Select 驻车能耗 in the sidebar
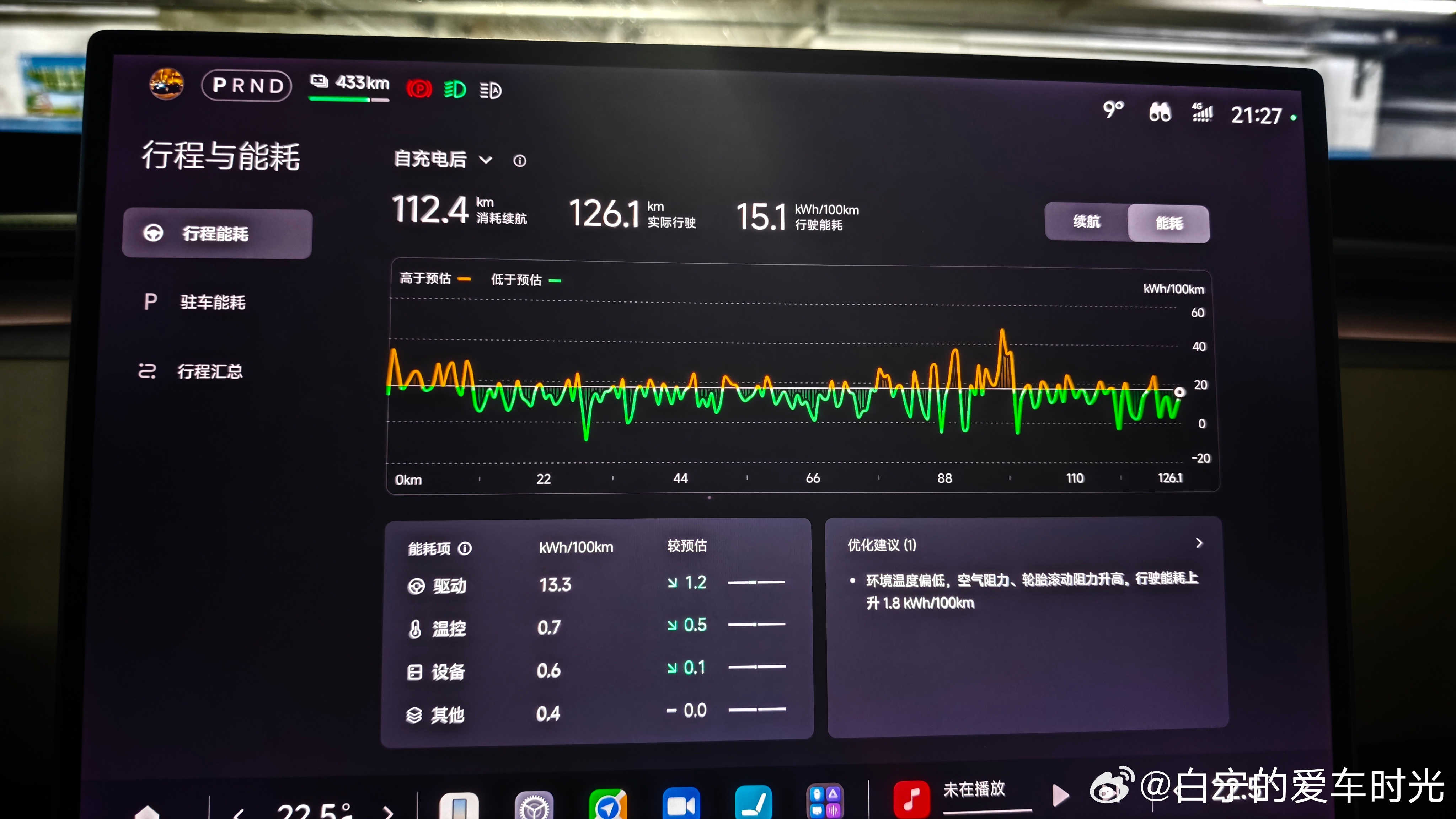Viewport: 1456px width, 819px height. 213,303
